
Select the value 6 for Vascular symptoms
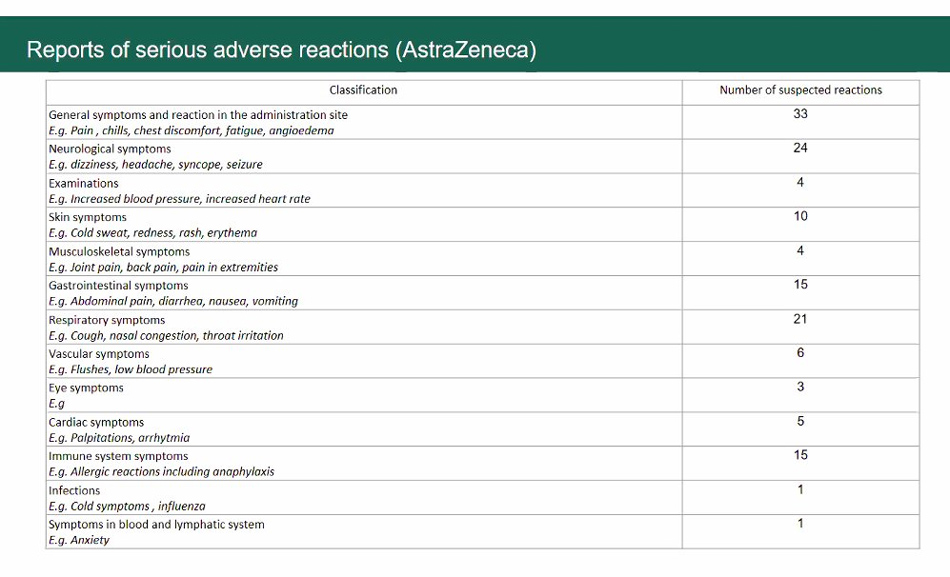[x=800, y=353]
